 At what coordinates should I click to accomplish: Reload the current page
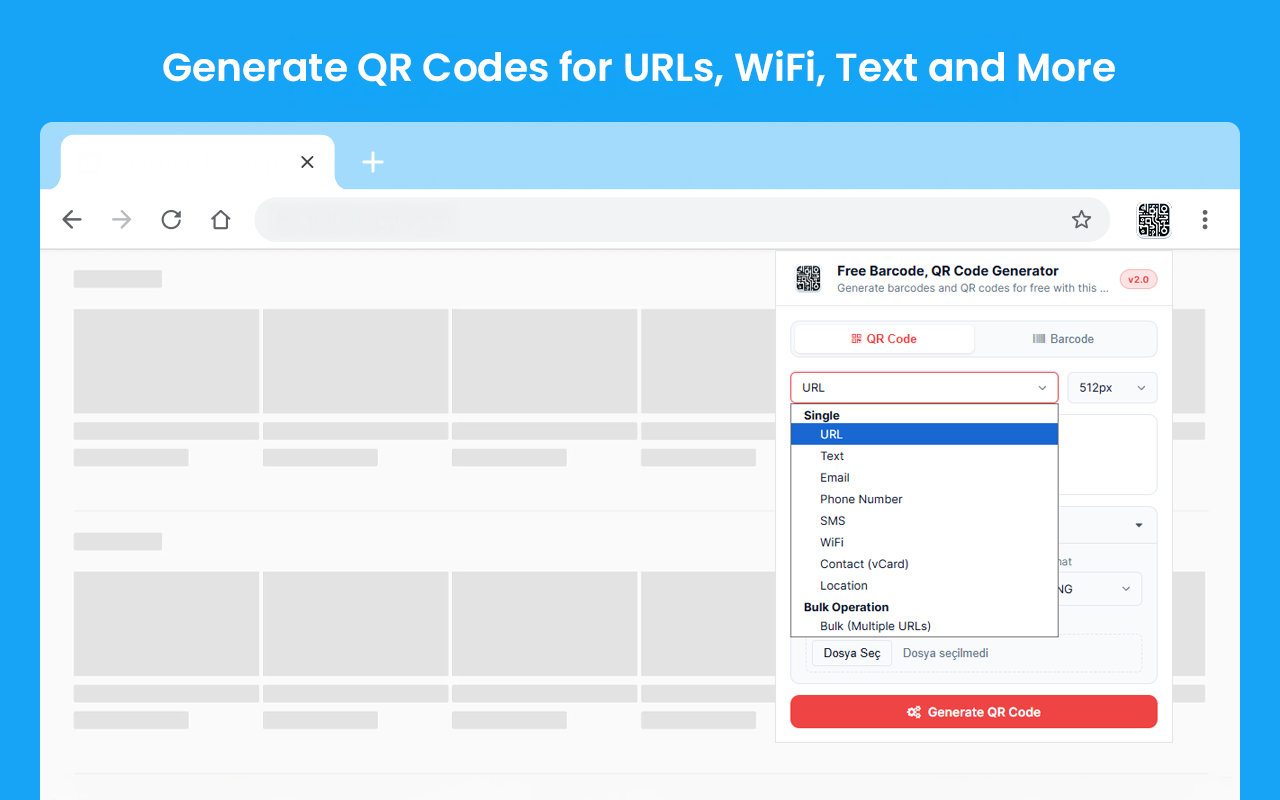coord(170,219)
